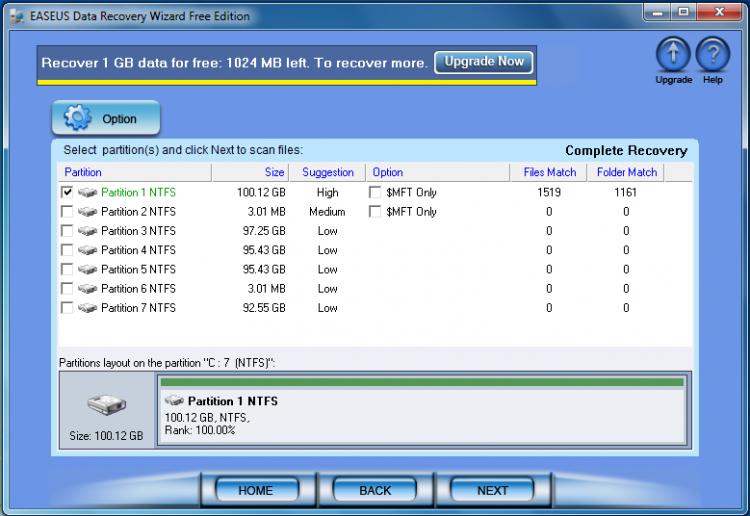750x516 pixels.
Task: Tick the Partition 4 NTFS checkbox
Action: point(67,250)
